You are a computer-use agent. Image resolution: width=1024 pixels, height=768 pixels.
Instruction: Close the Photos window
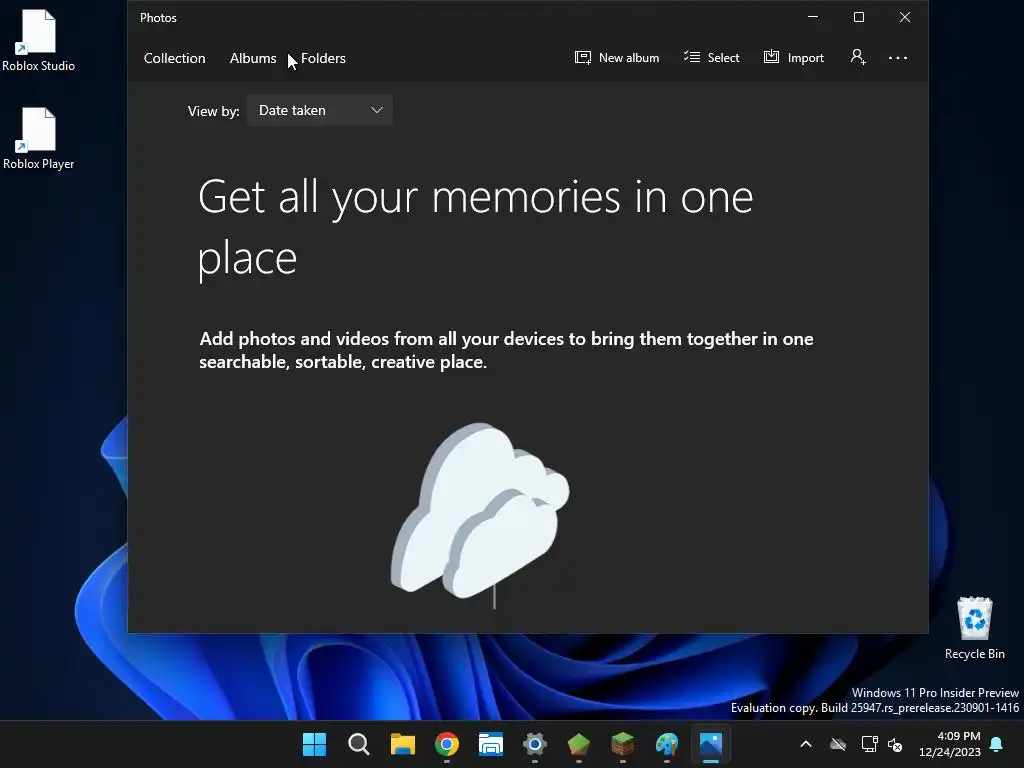pos(904,17)
